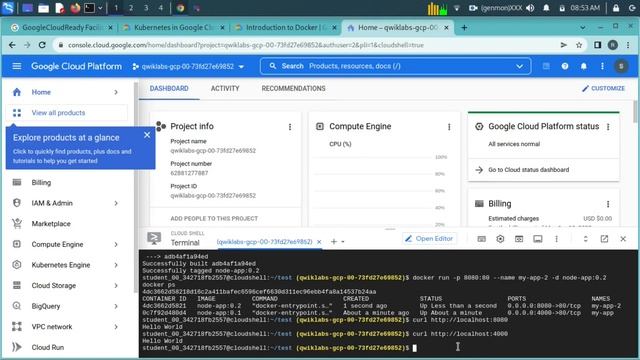
Task: Open the project selector dropdown
Action: click(188, 66)
